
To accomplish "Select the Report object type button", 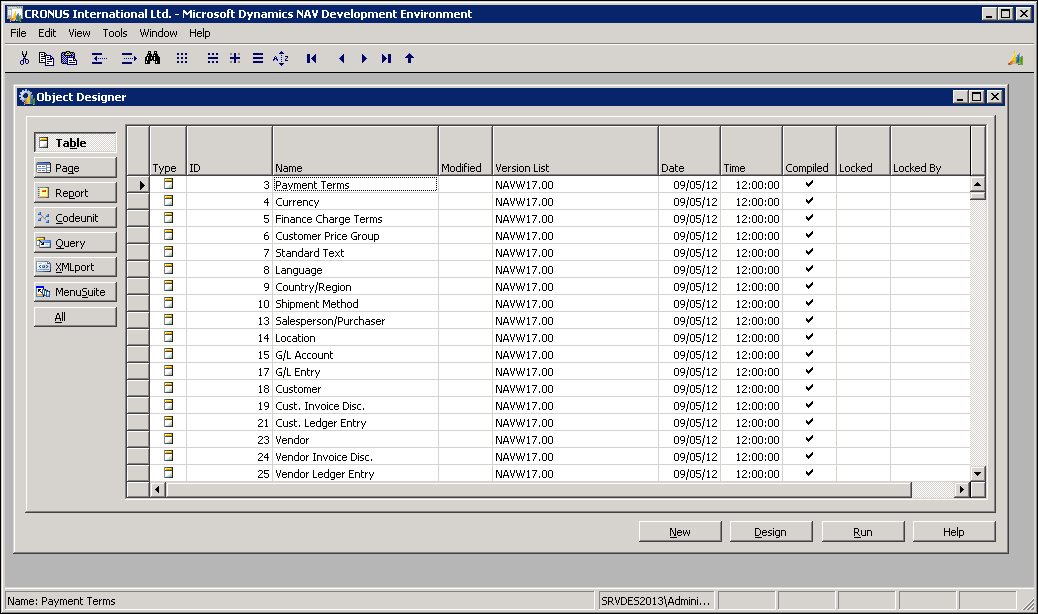I will tap(75, 193).
